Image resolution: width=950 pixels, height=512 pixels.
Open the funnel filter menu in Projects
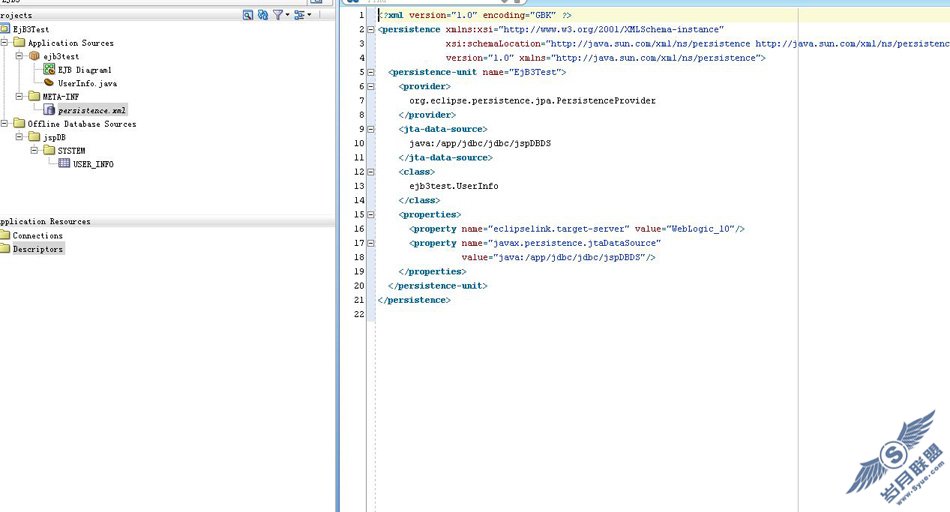coord(281,15)
